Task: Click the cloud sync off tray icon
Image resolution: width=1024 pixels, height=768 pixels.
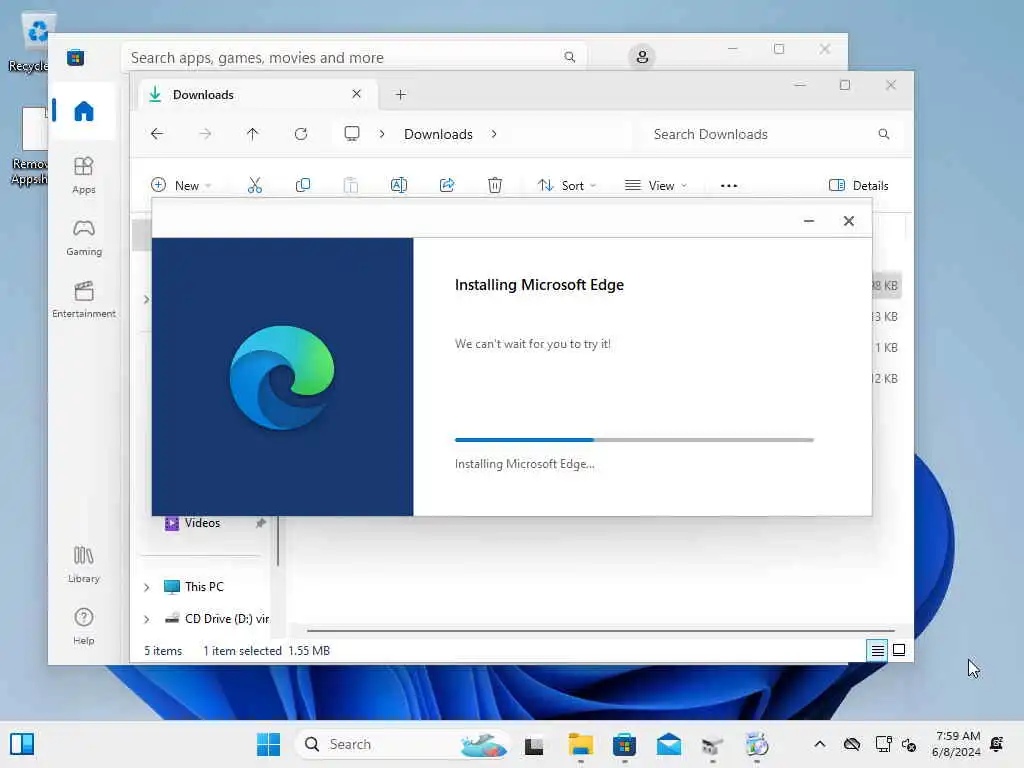Action: click(x=852, y=744)
